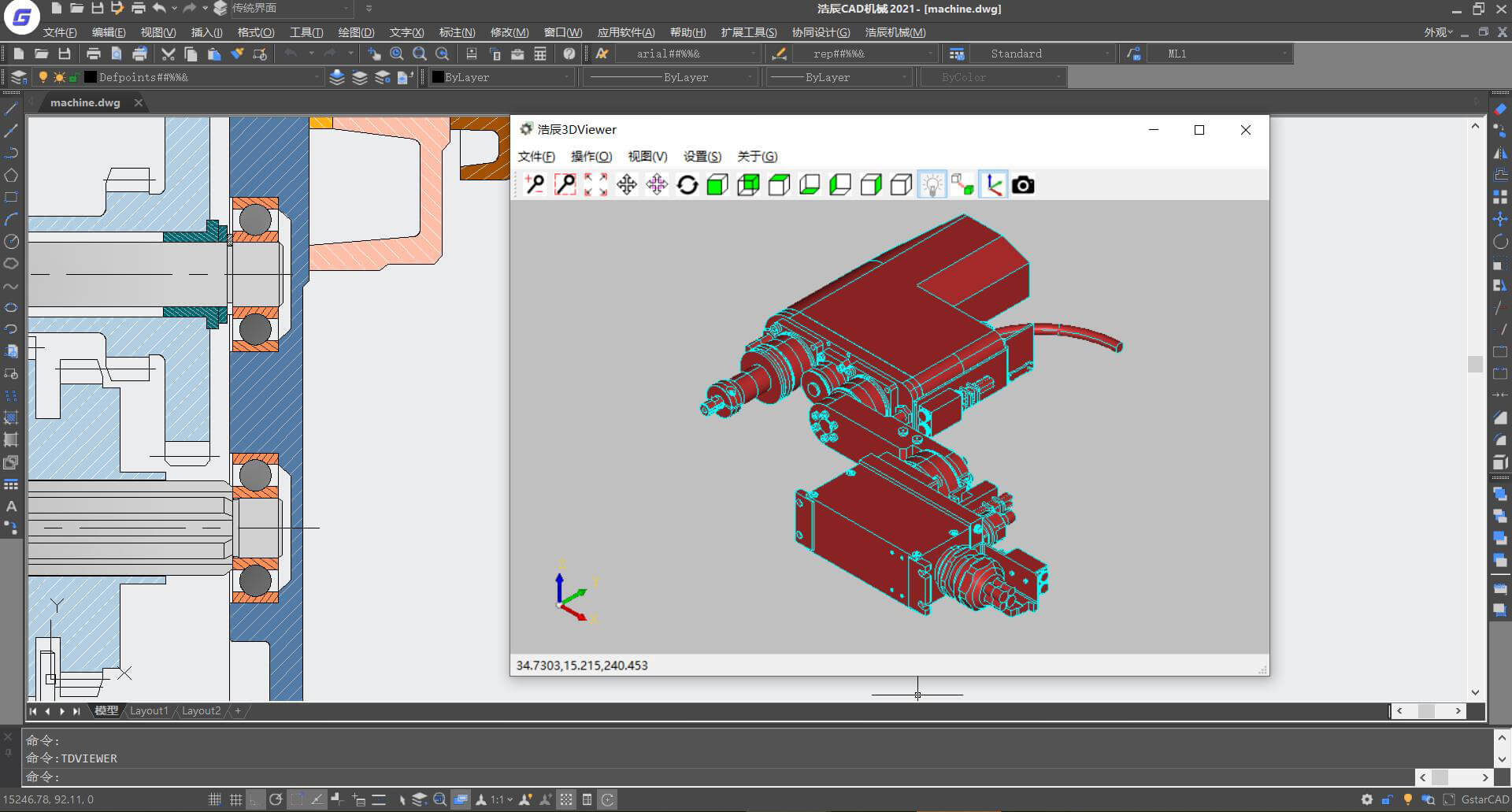Click the print icon in the main toolbar
Screen dimensions: 1512x812
93,54
